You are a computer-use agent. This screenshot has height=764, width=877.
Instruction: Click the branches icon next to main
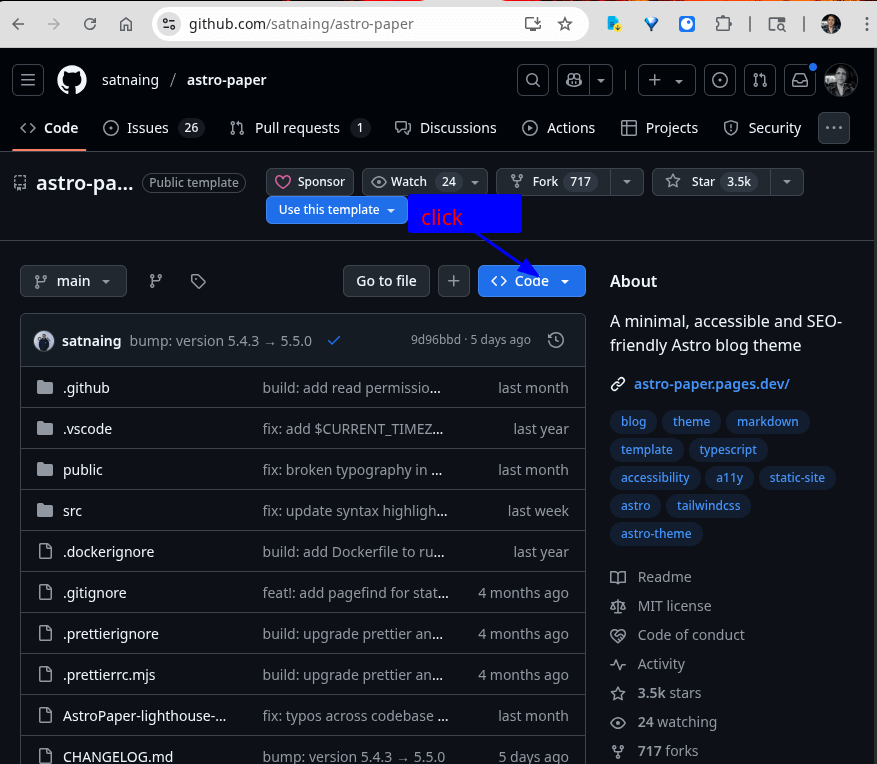point(155,281)
